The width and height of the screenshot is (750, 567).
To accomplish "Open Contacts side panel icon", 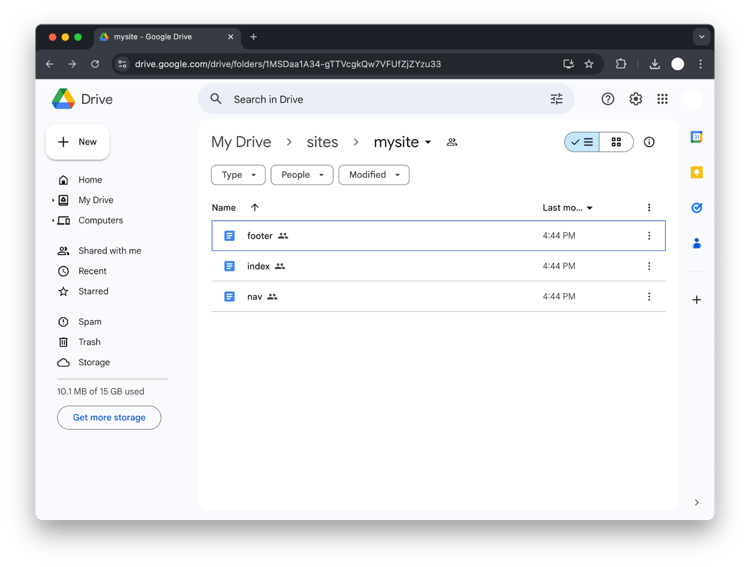I will tap(697, 242).
